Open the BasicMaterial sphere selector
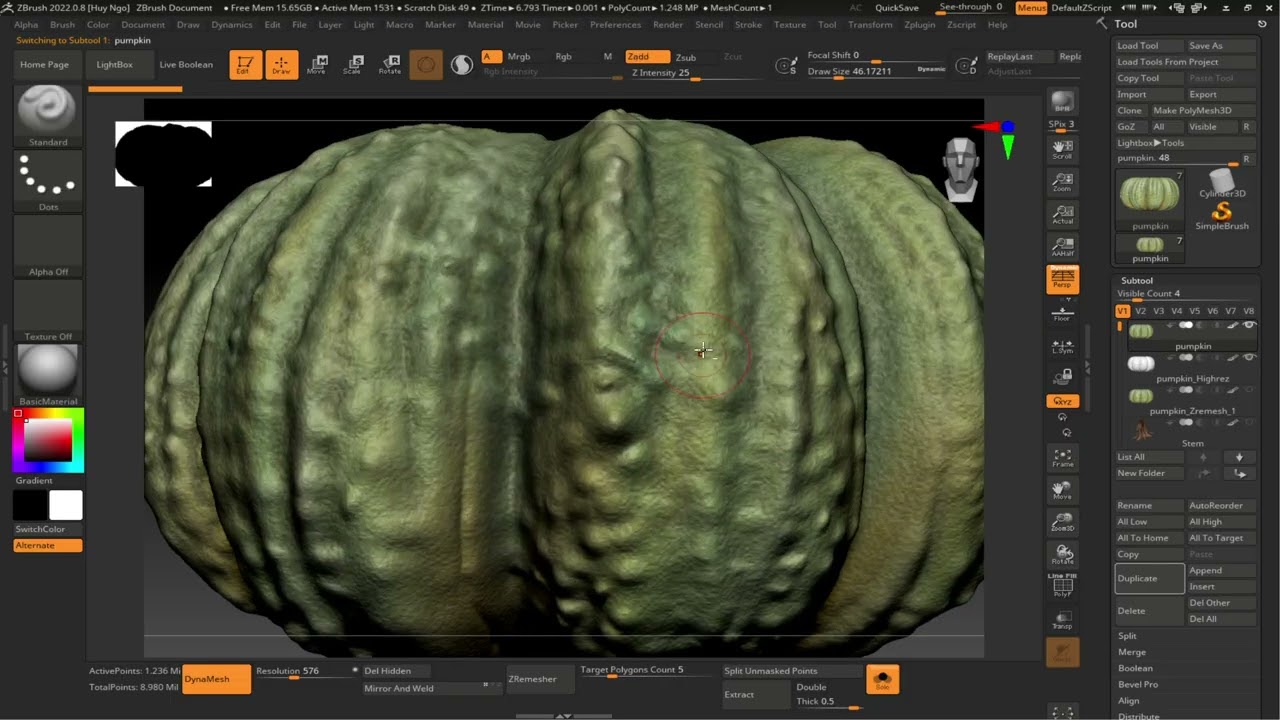The width and height of the screenshot is (1280, 720). pos(48,375)
